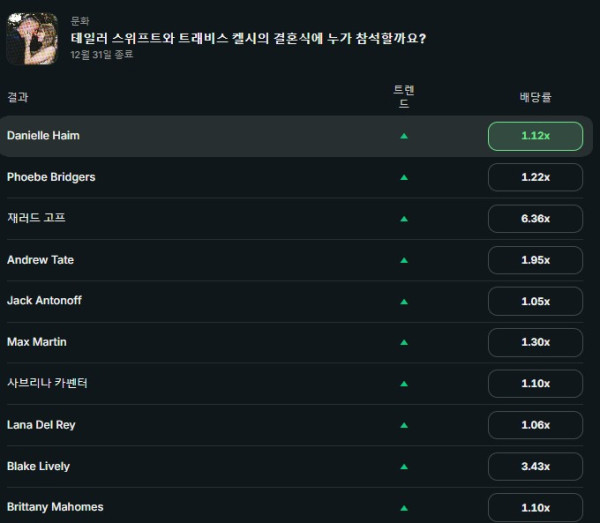Choose the 1.30x odds for Max Martin
The width and height of the screenshot is (600, 523).
click(x=535, y=342)
